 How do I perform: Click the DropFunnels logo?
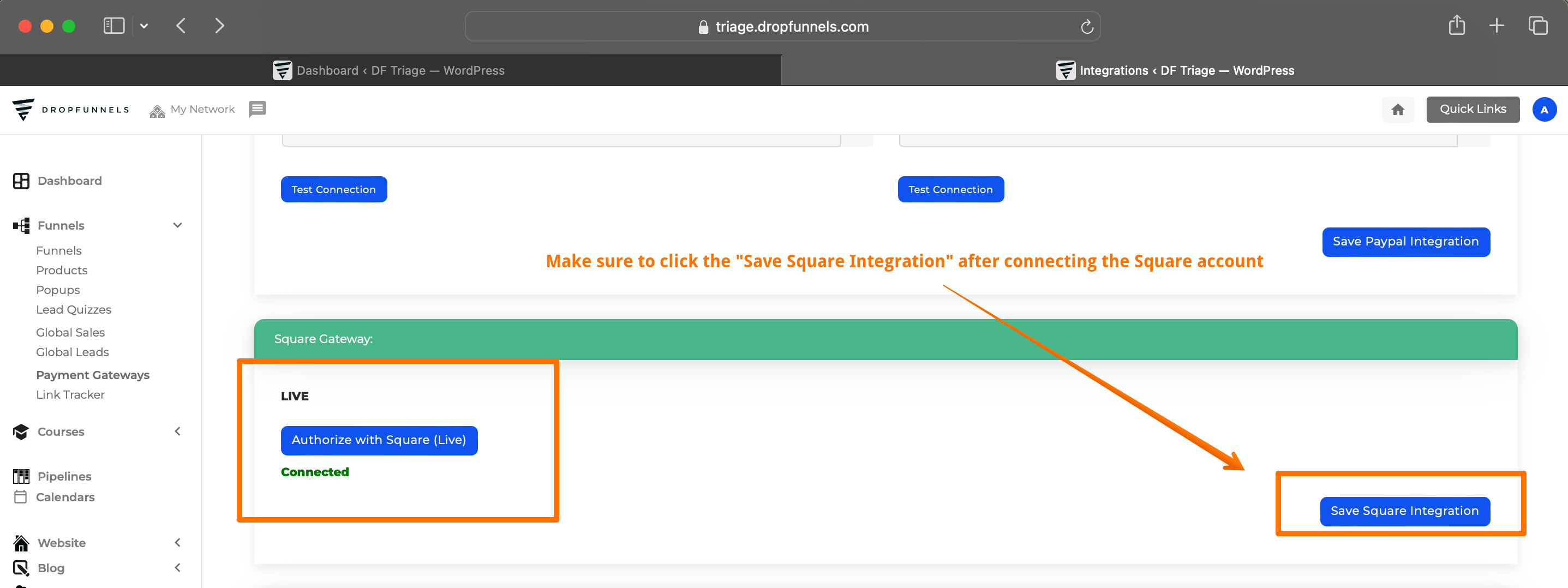(x=70, y=110)
